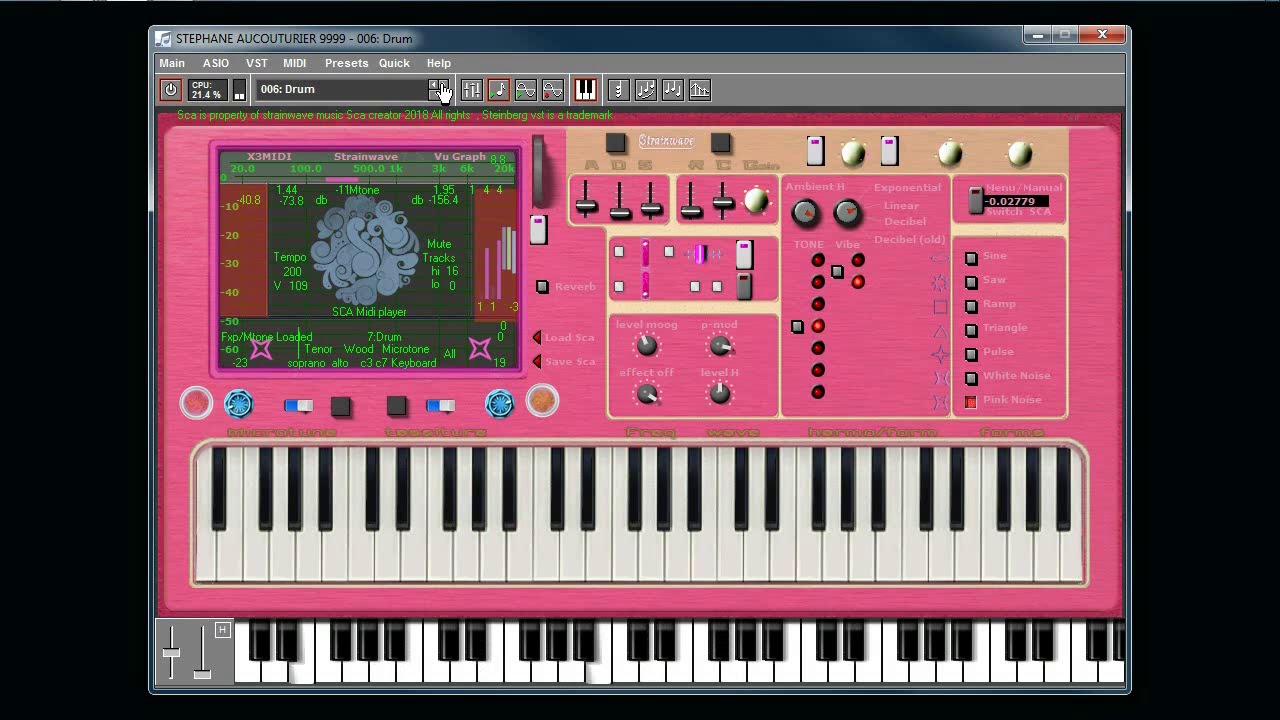
Task: Click the dark square button right of Strainwave logo
Action: (x=721, y=143)
